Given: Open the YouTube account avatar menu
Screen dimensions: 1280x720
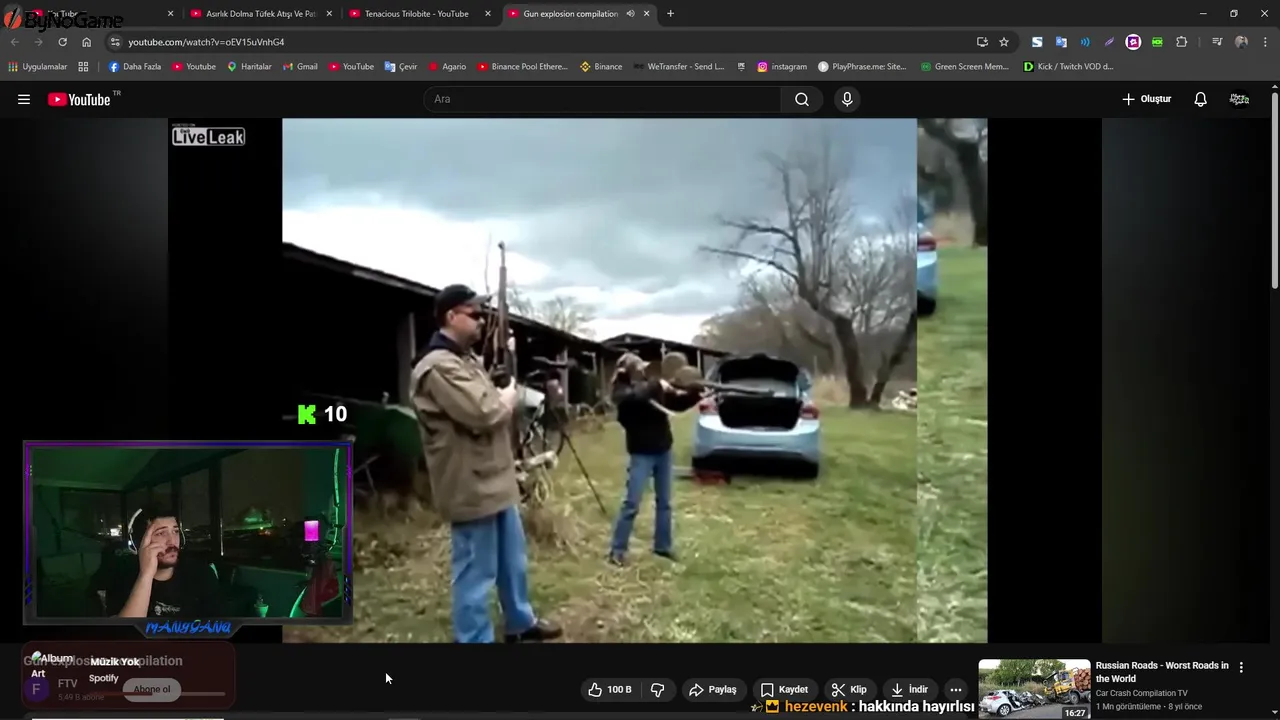Looking at the screenshot, I should [1239, 99].
